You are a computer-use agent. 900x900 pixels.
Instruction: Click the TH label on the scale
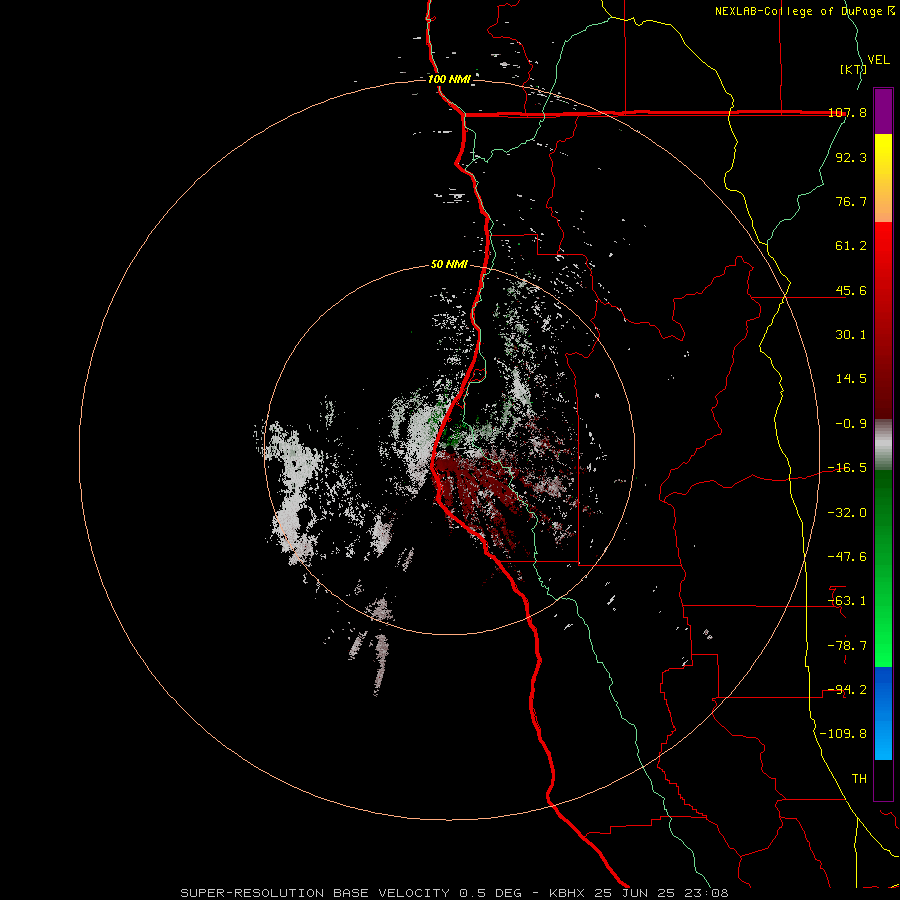(x=859, y=779)
